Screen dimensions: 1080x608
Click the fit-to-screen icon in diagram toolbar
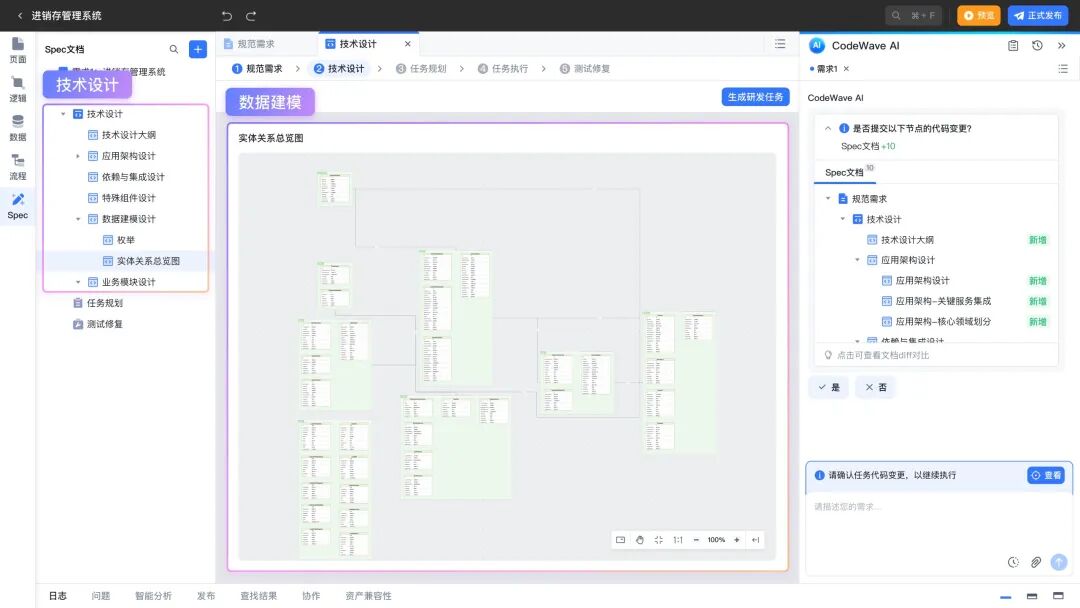pos(658,540)
